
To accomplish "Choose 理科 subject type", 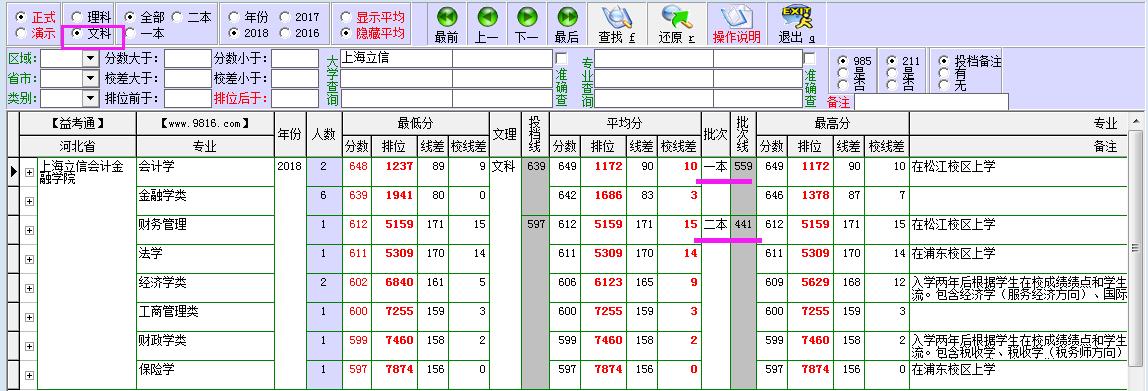I will pyautogui.click(x=76, y=17).
